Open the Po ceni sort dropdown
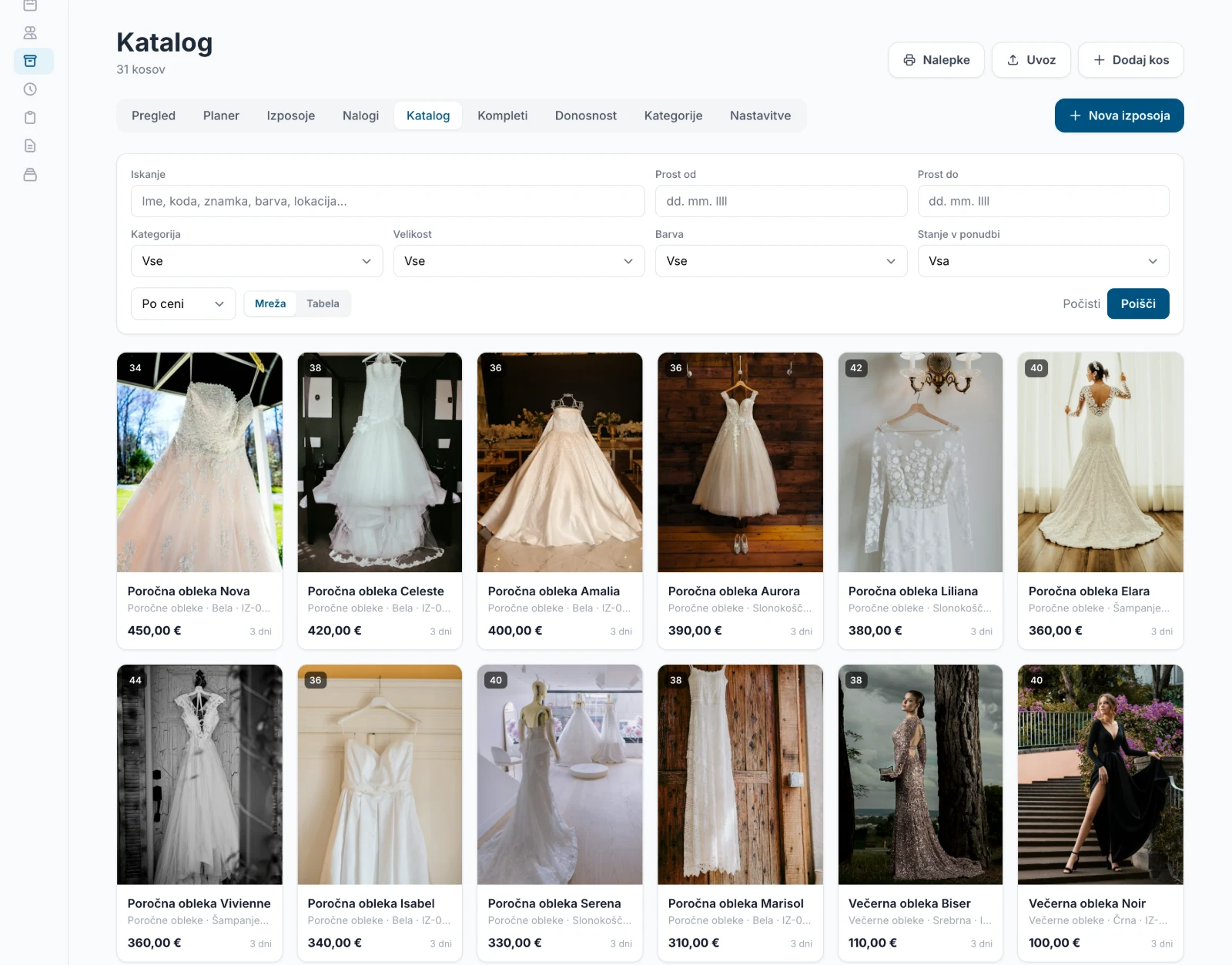The height and width of the screenshot is (965, 1232). pyautogui.click(x=183, y=303)
